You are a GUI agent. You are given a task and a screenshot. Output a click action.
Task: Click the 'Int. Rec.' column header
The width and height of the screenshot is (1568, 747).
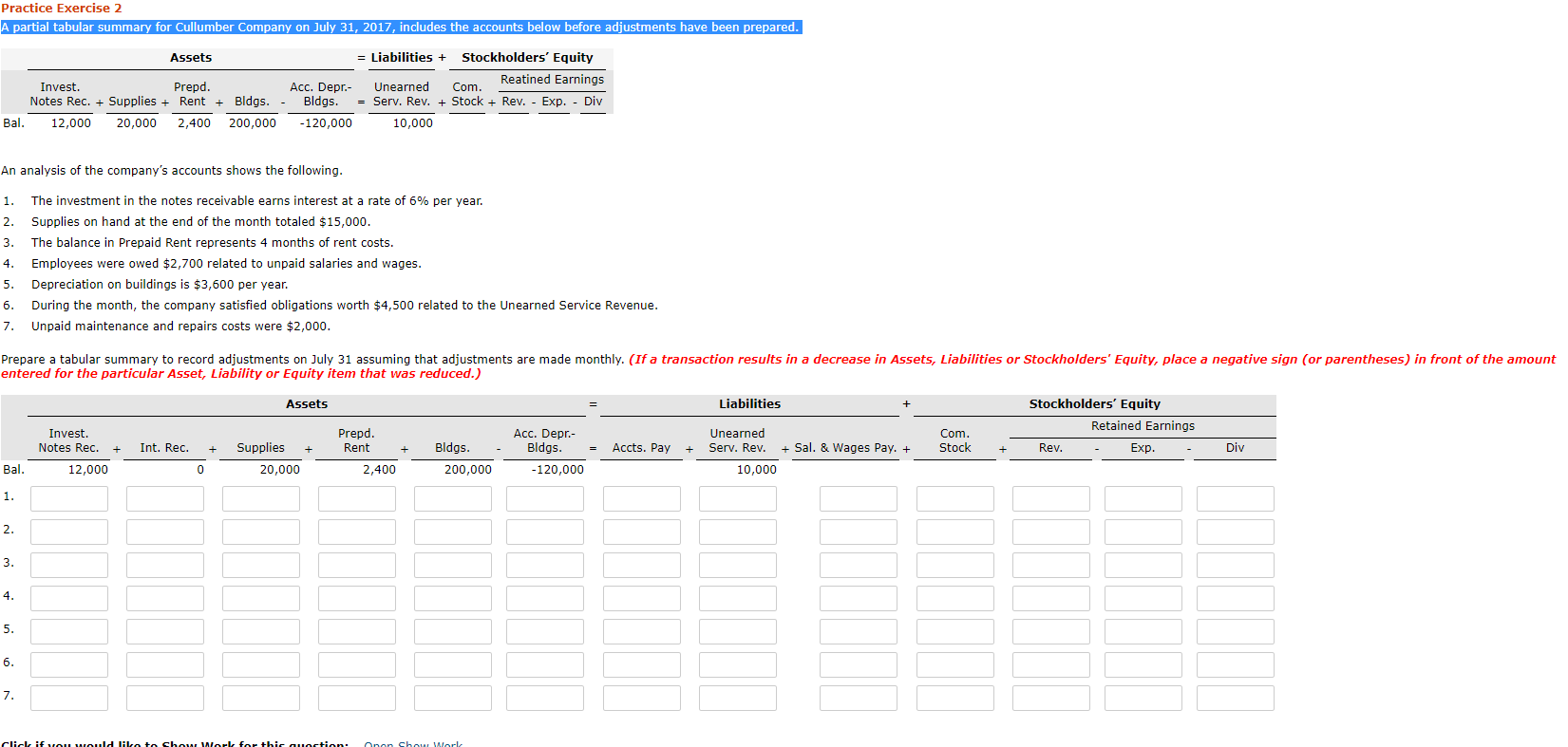[x=164, y=448]
